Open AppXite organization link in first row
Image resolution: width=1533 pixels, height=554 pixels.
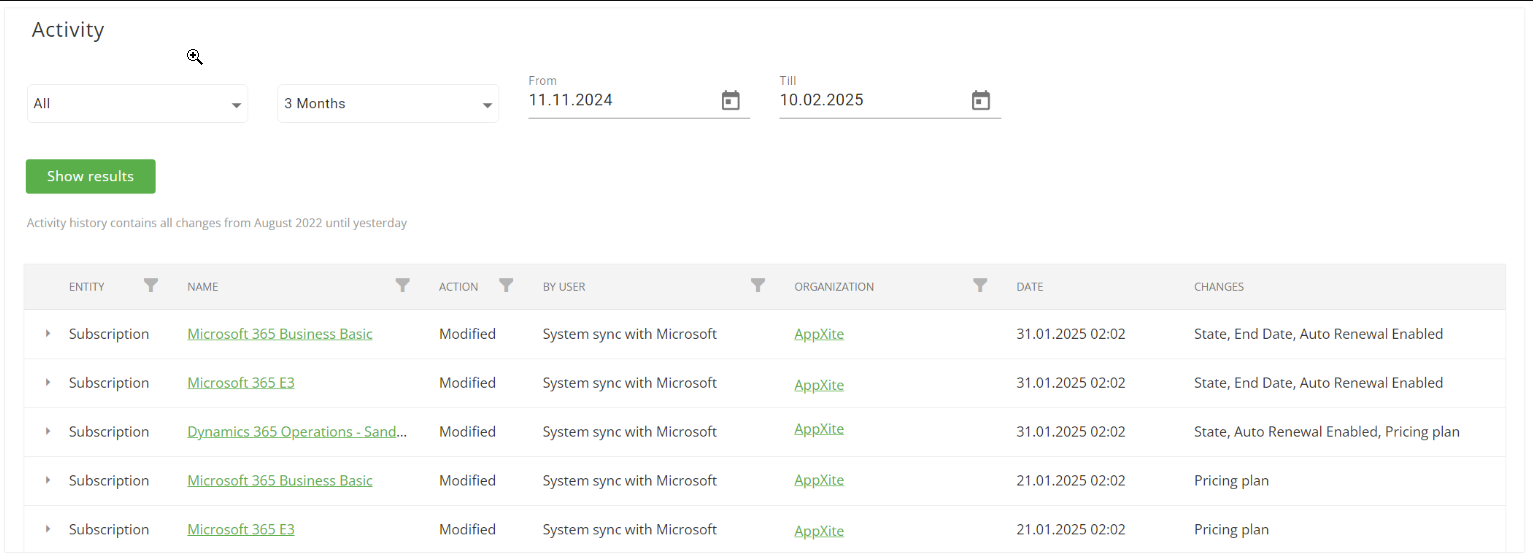click(x=819, y=334)
